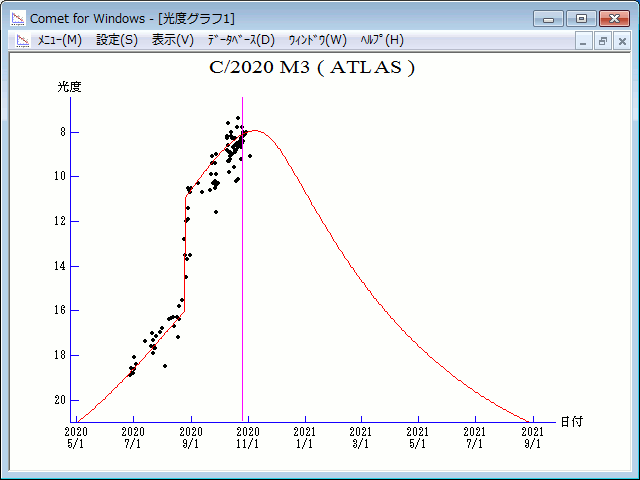This screenshot has height=480, width=640.
Task: Click the magenta vertical date marker line
Action: (243, 300)
